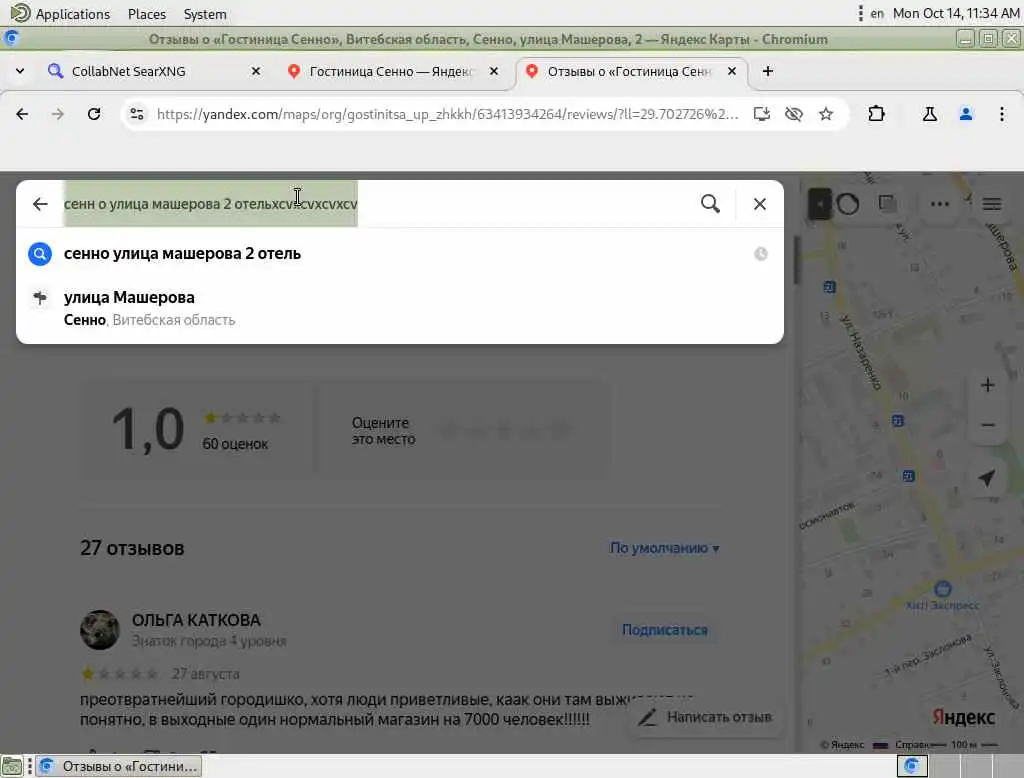
Task: Close the CollabNet SearXNG tab
Action: [x=256, y=71]
